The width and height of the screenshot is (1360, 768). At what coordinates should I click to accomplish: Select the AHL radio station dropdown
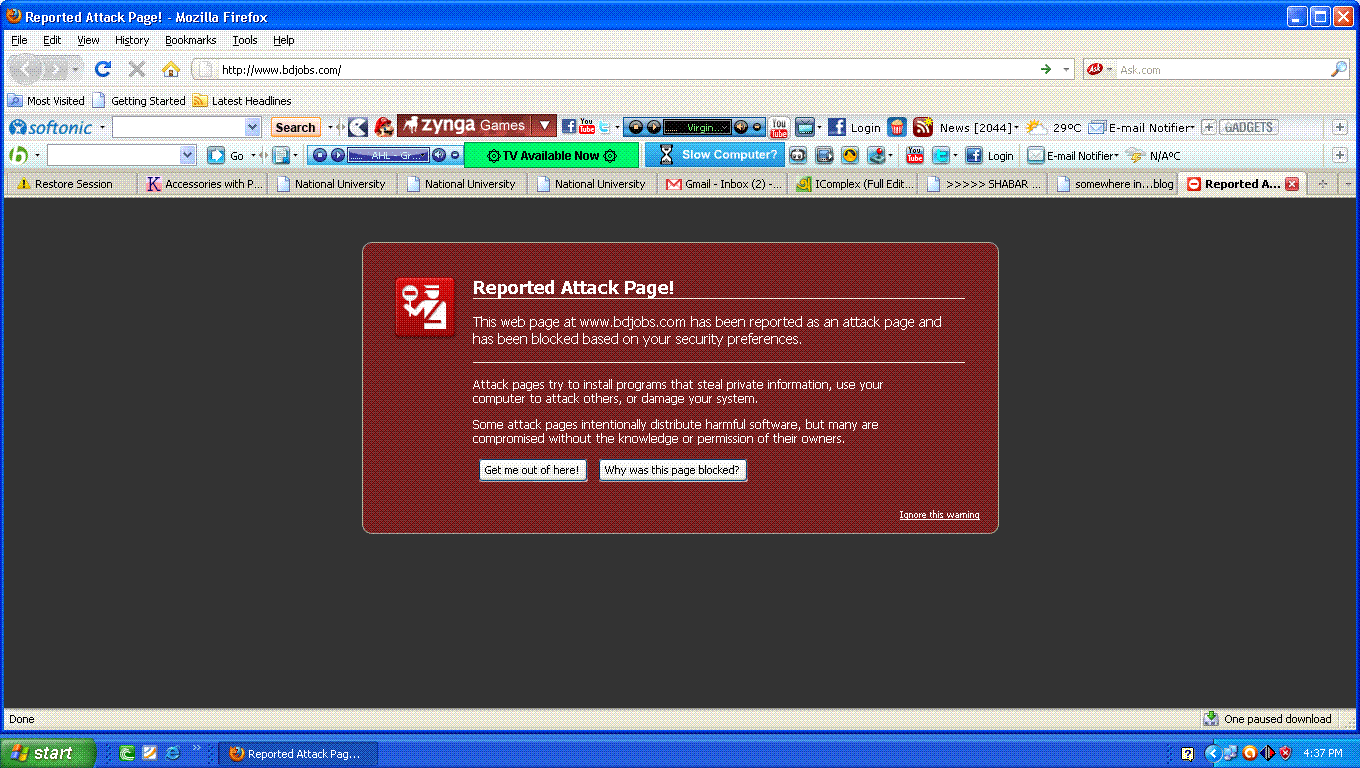388,155
